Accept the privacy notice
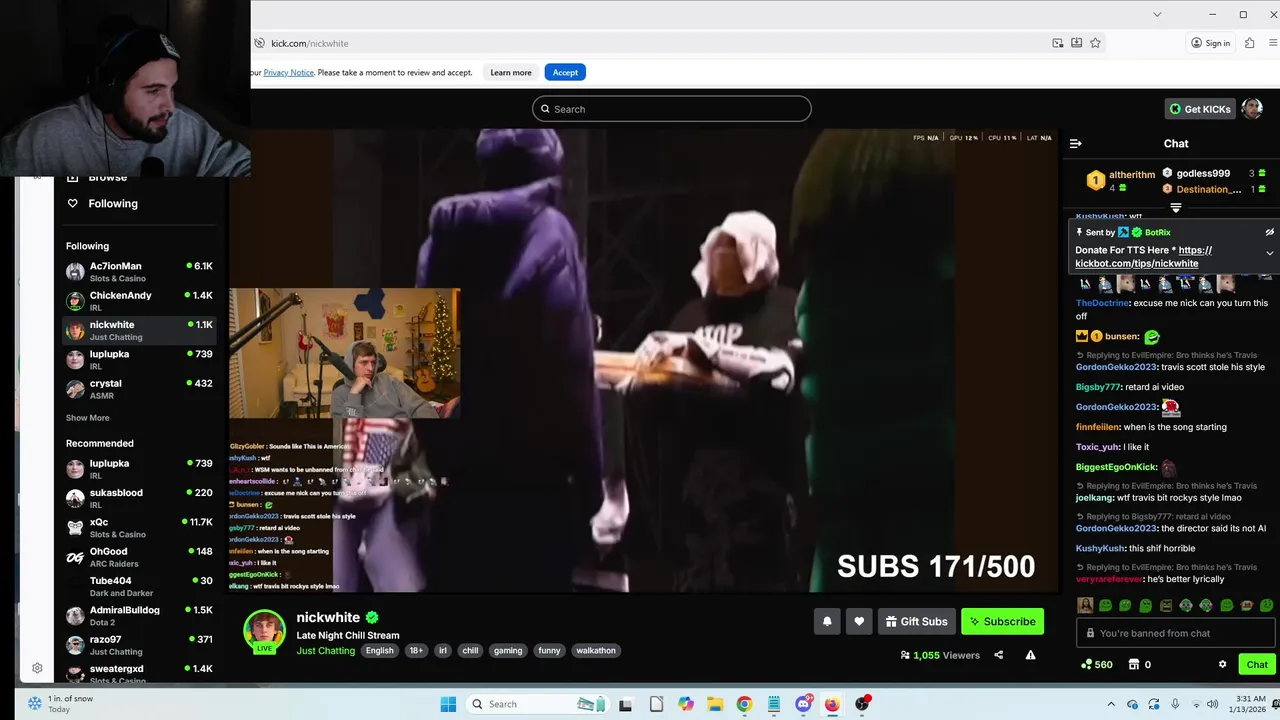 pos(565,72)
